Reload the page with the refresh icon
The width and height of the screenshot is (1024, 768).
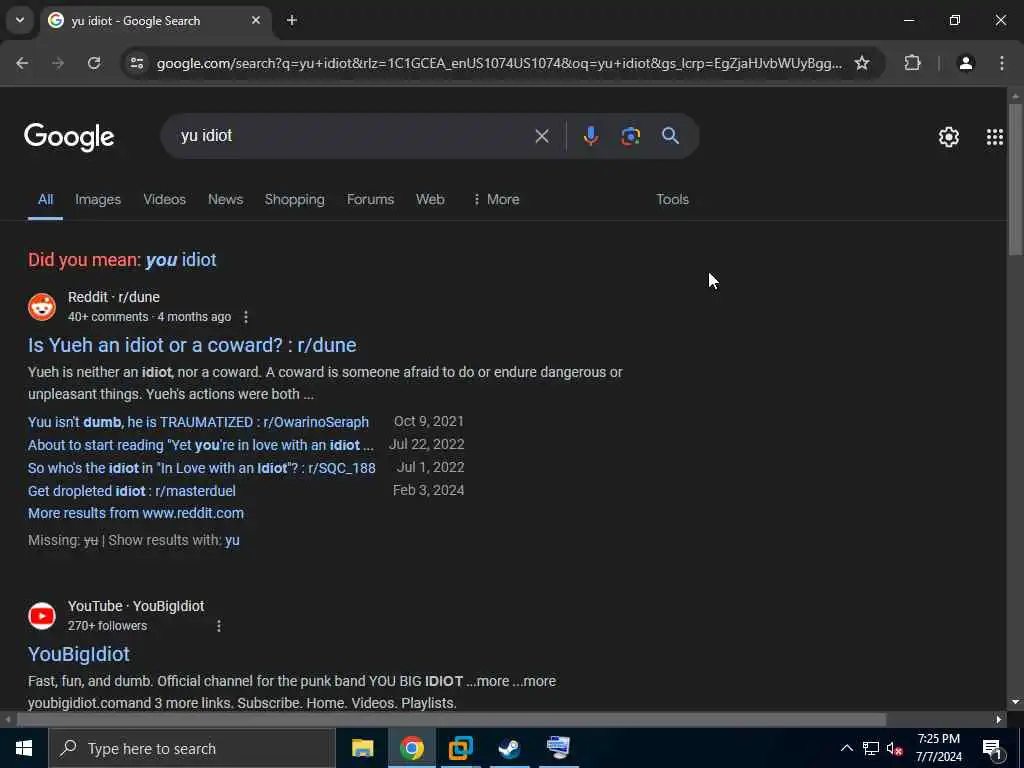click(94, 63)
